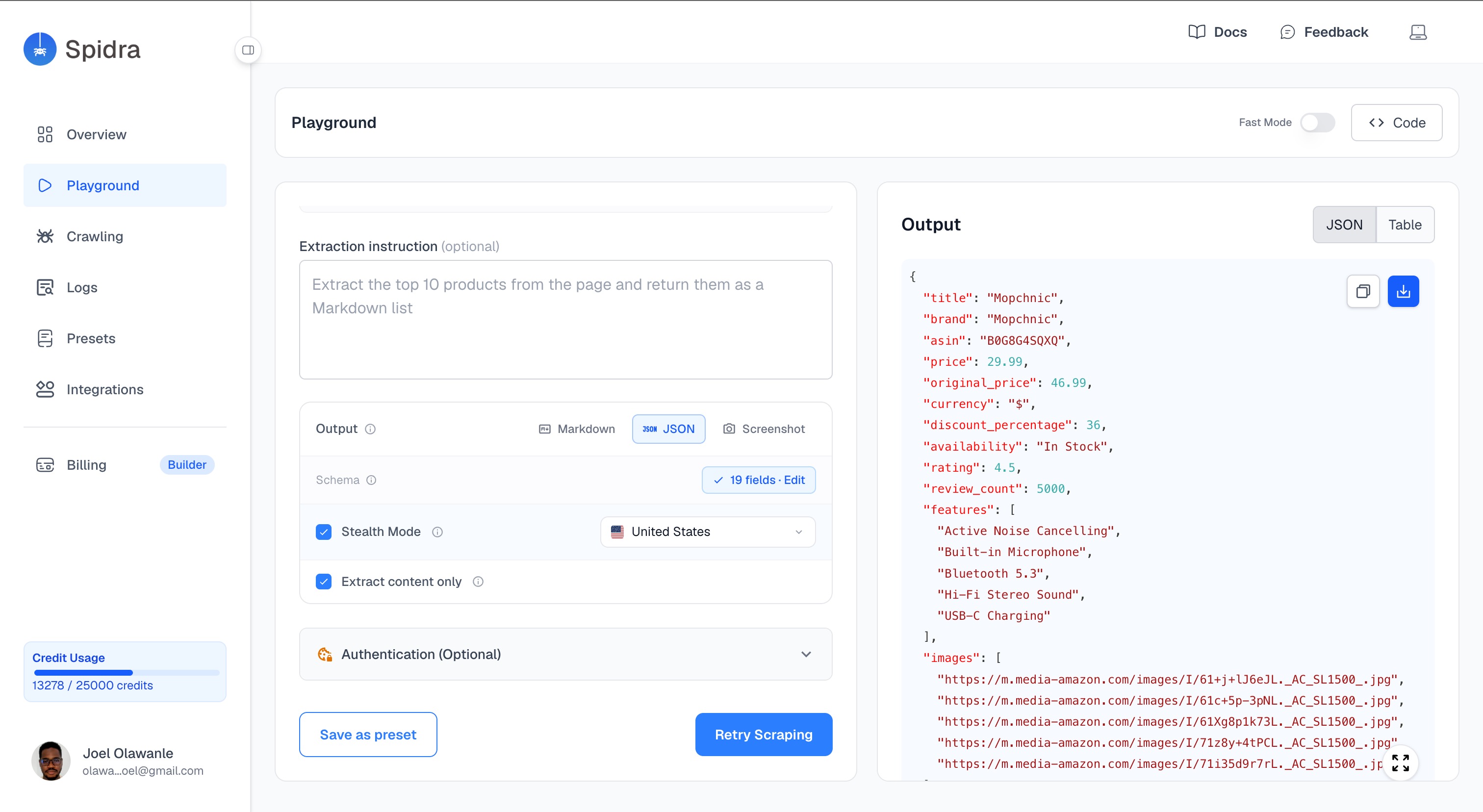Viewport: 1483px width, 812px height.
Task: Uncheck the Extract content only checkbox
Action: point(324,581)
